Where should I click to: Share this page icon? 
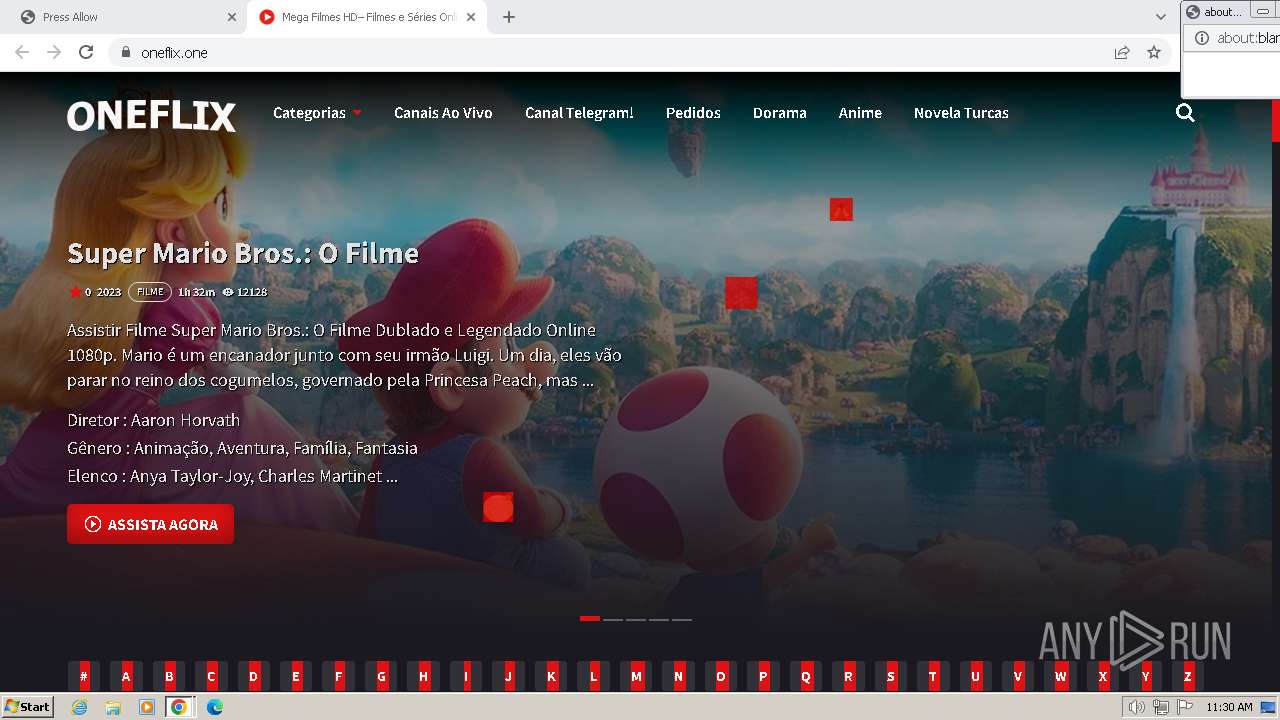pyautogui.click(x=1122, y=52)
